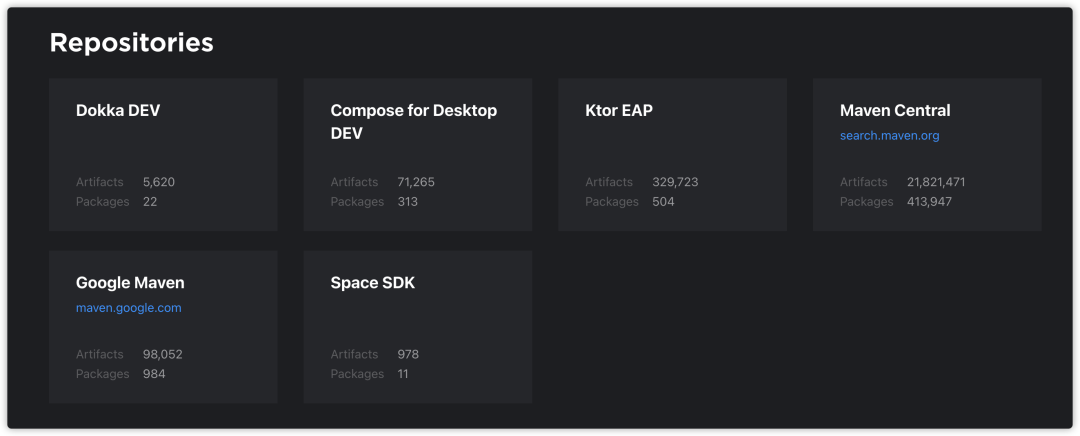
Task: Click Maven Central artifacts count 21,821,471
Action: [936, 182]
